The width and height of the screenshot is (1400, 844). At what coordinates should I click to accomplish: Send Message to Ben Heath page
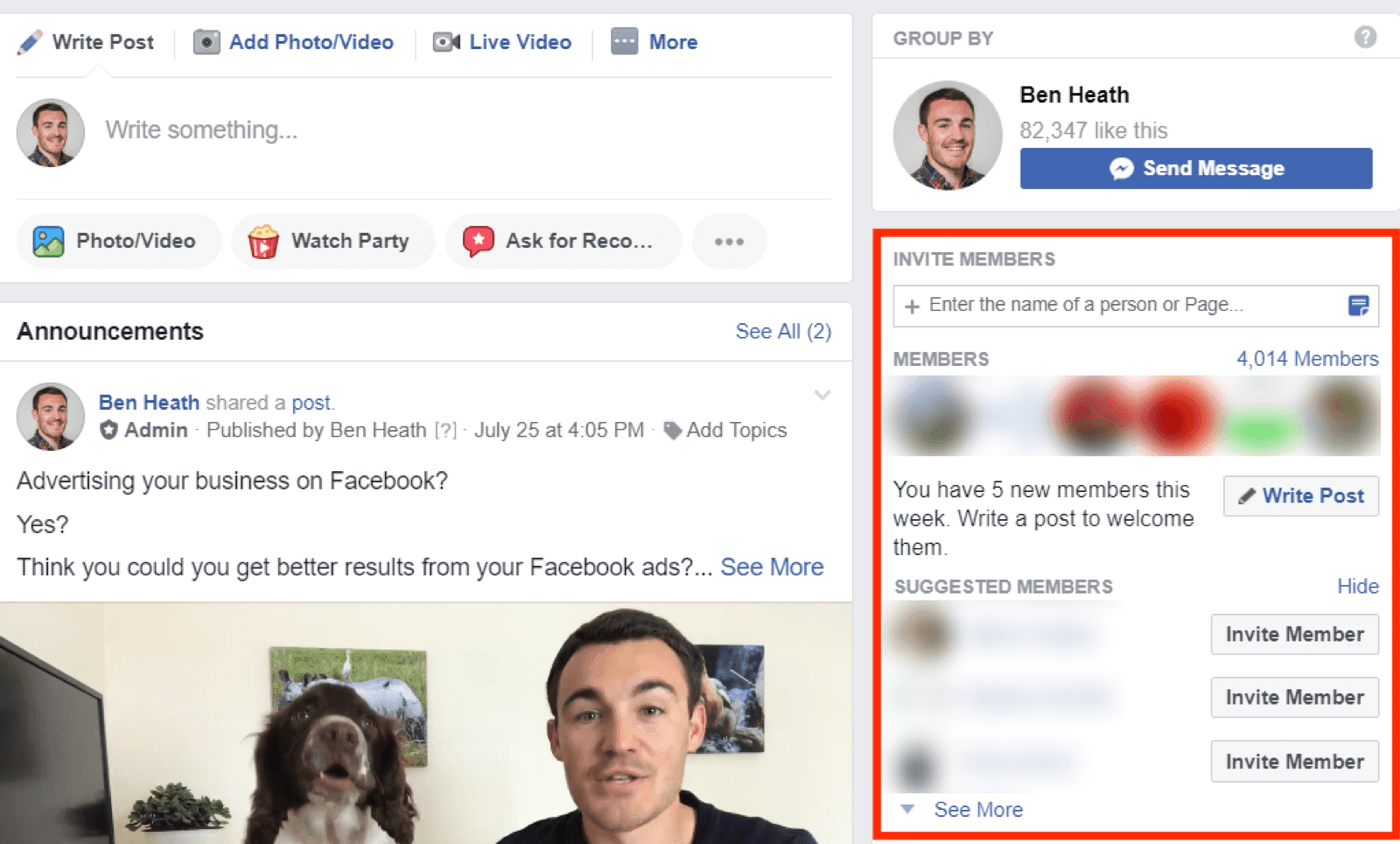coord(1196,168)
